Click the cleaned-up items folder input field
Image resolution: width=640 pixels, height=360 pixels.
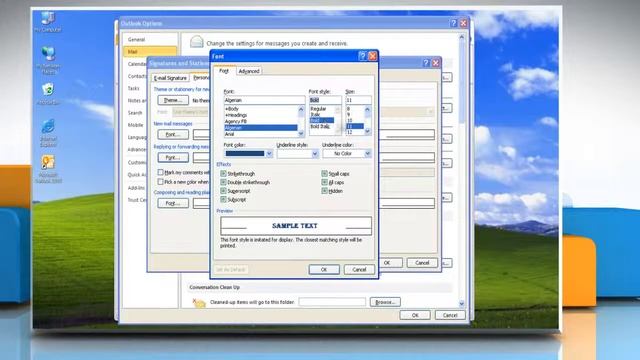[332, 302]
